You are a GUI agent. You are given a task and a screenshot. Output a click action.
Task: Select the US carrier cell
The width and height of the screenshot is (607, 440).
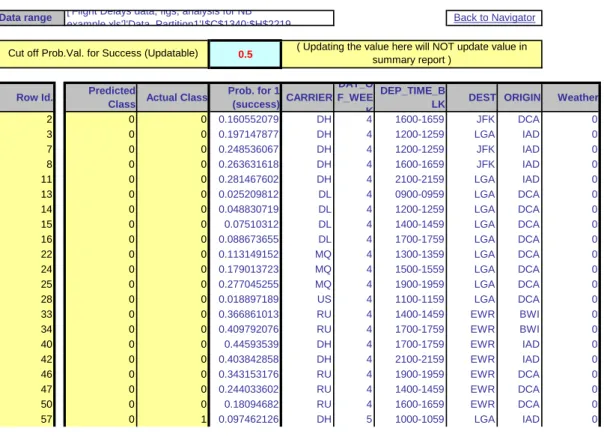click(x=308, y=299)
